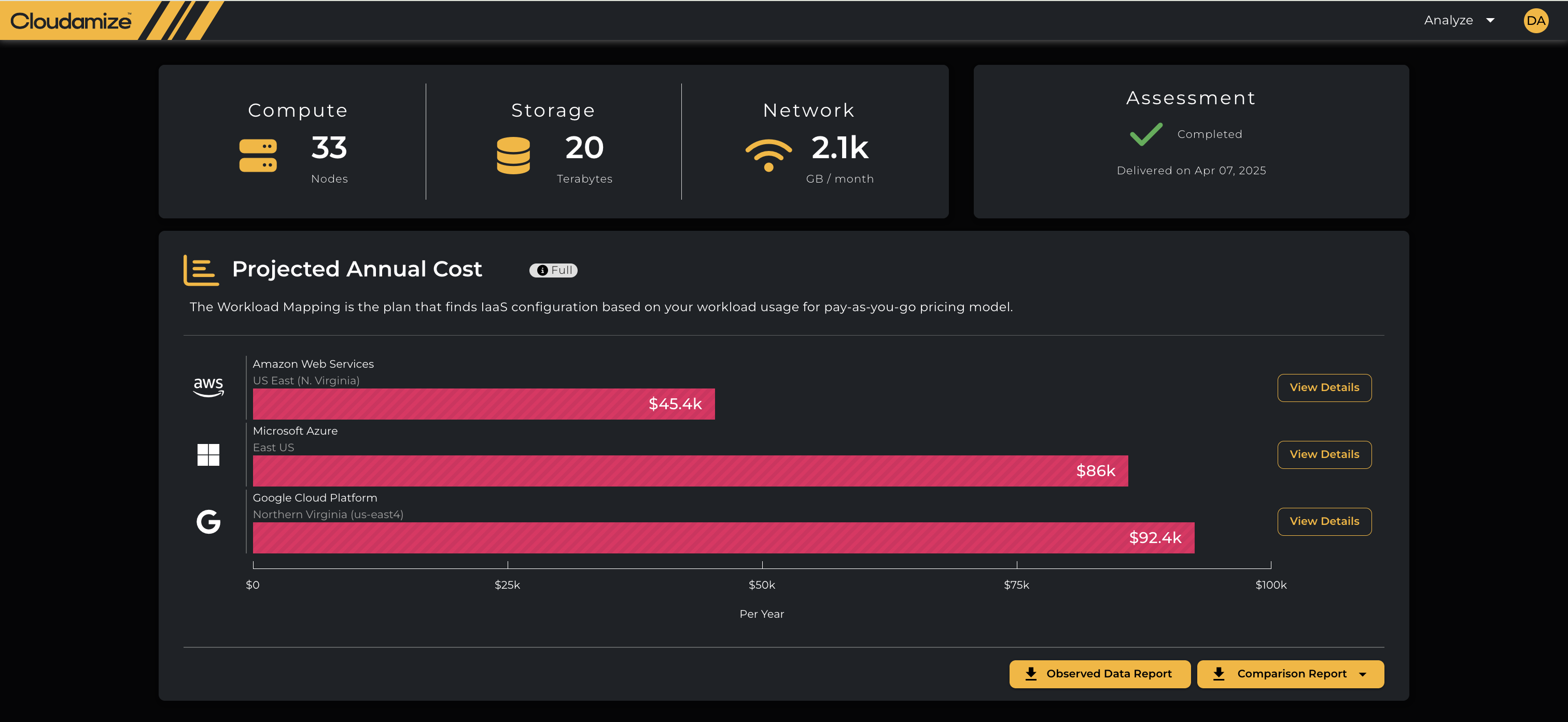Click the $92.4k Google Cloud cost bar
This screenshot has width=1568, height=722.
tap(723, 538)
